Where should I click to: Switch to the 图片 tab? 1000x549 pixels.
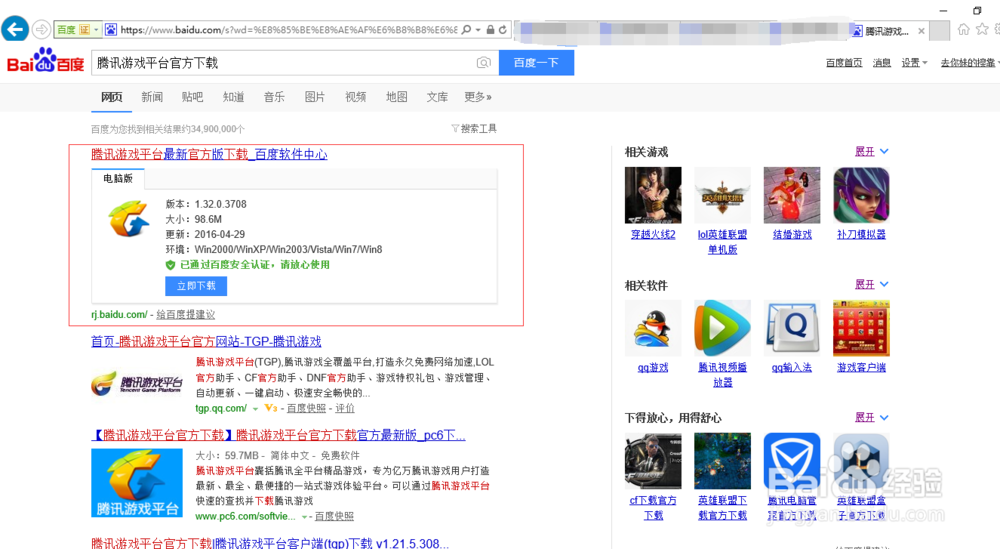click(315, 97)
